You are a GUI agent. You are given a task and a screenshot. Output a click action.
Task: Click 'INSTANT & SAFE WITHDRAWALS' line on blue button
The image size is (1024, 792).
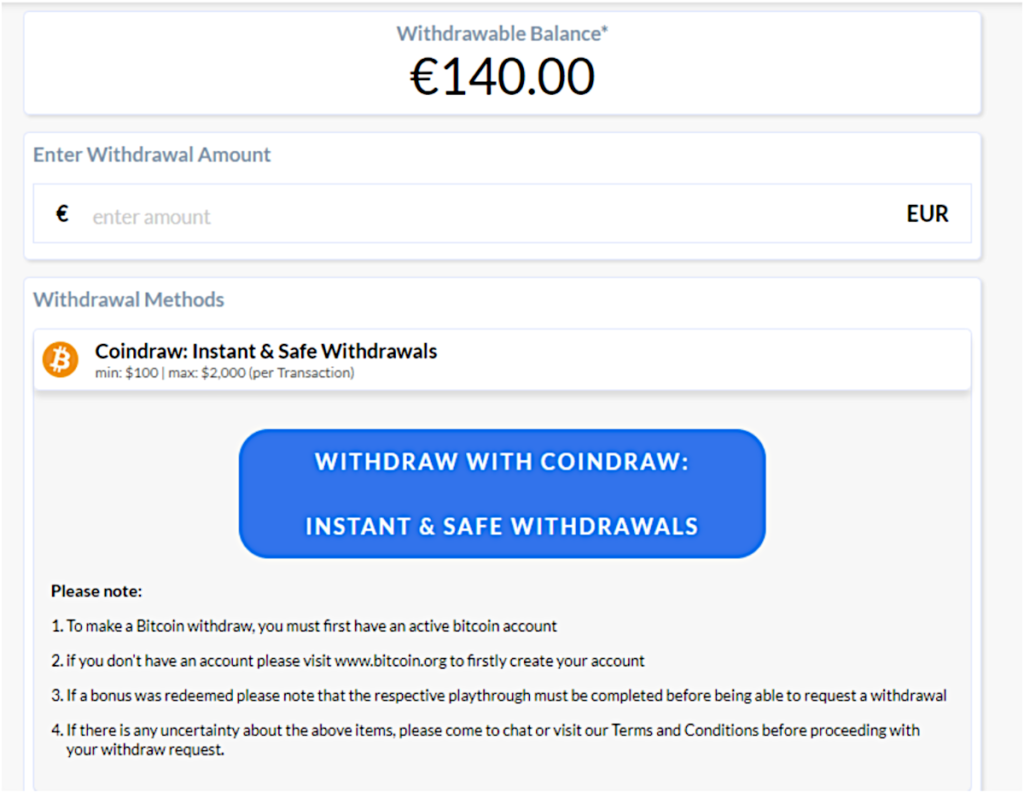click(x=502, y=526)
